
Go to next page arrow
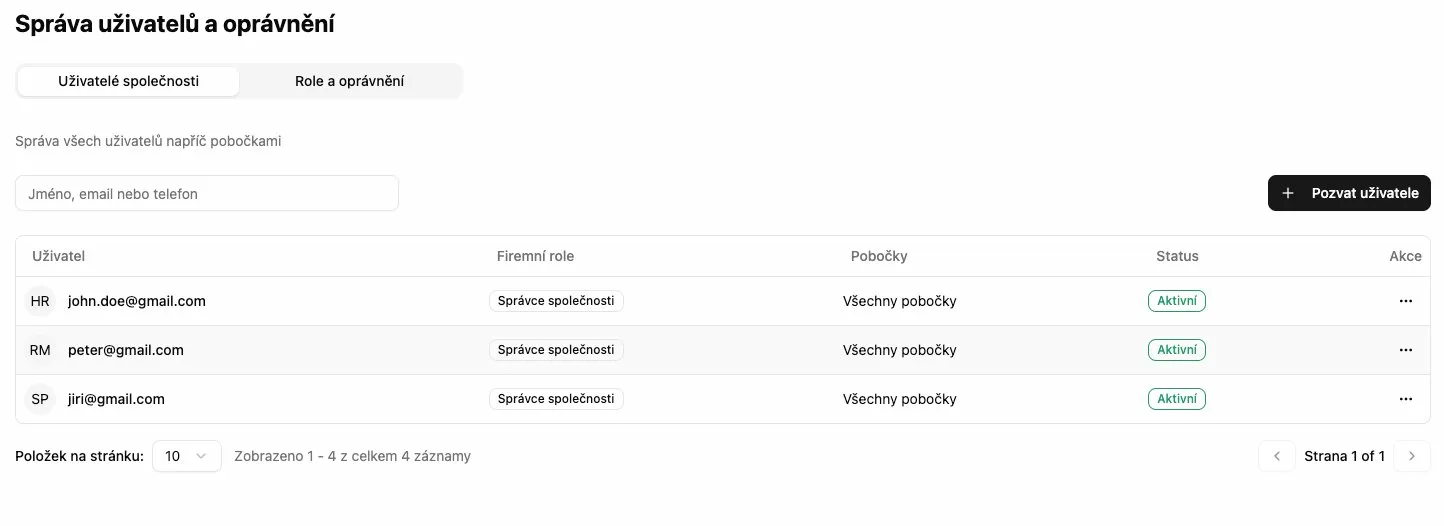pos(1411,456)
